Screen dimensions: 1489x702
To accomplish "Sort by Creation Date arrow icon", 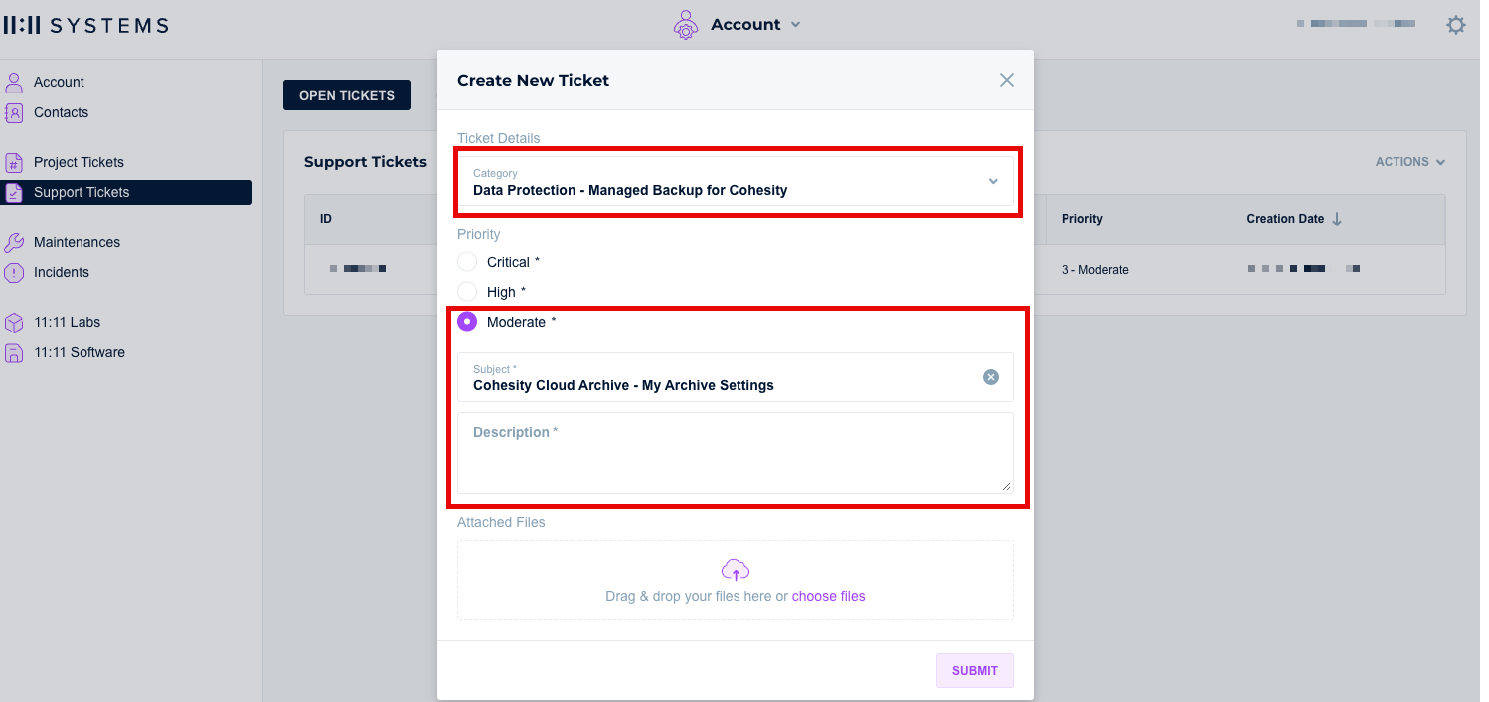I will (x=1337, y=219).
